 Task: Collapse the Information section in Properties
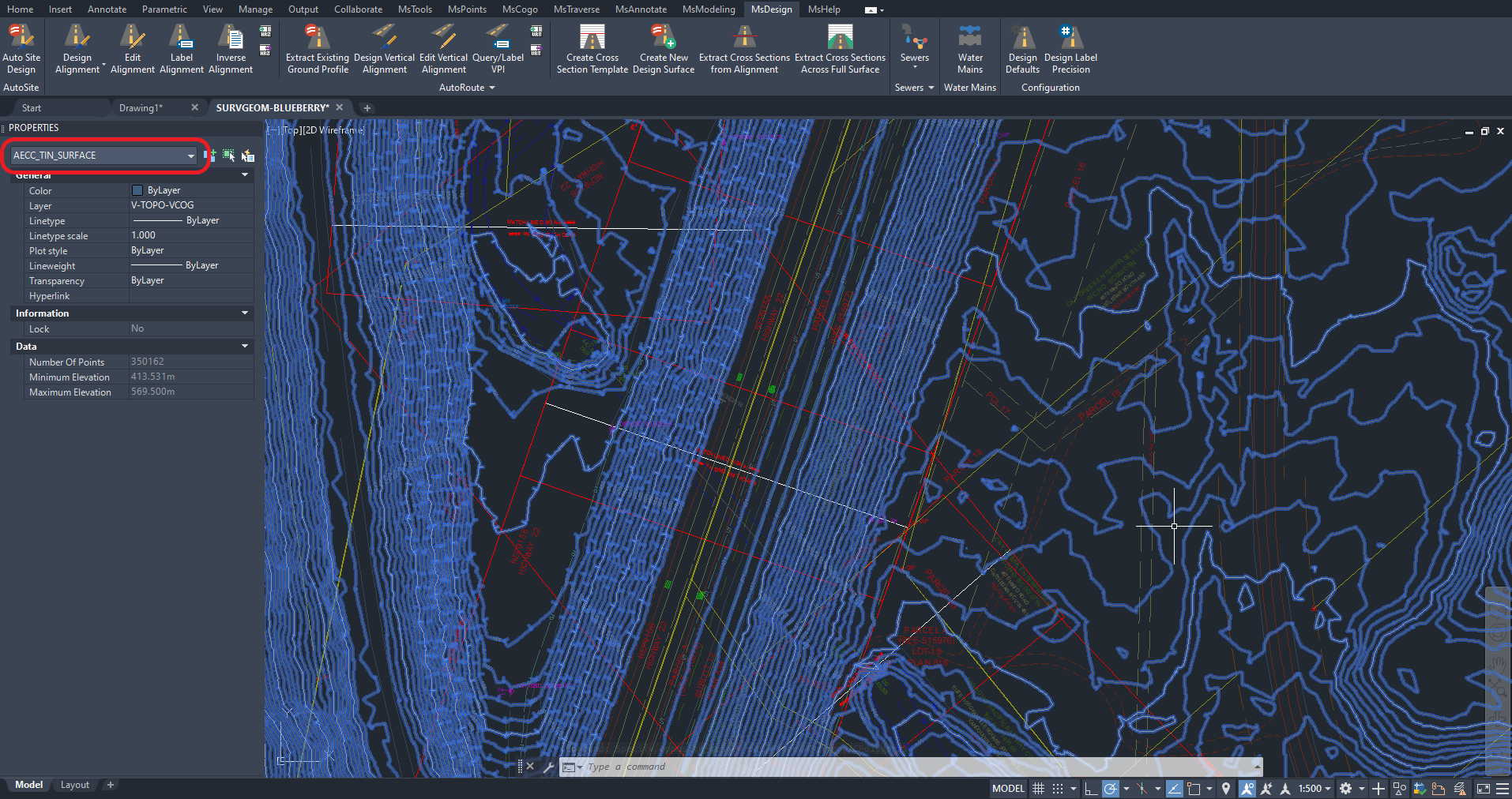(244, 313)
